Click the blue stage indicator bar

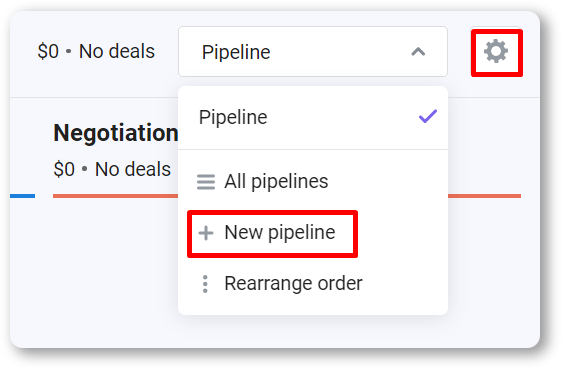tap(22, 196)
